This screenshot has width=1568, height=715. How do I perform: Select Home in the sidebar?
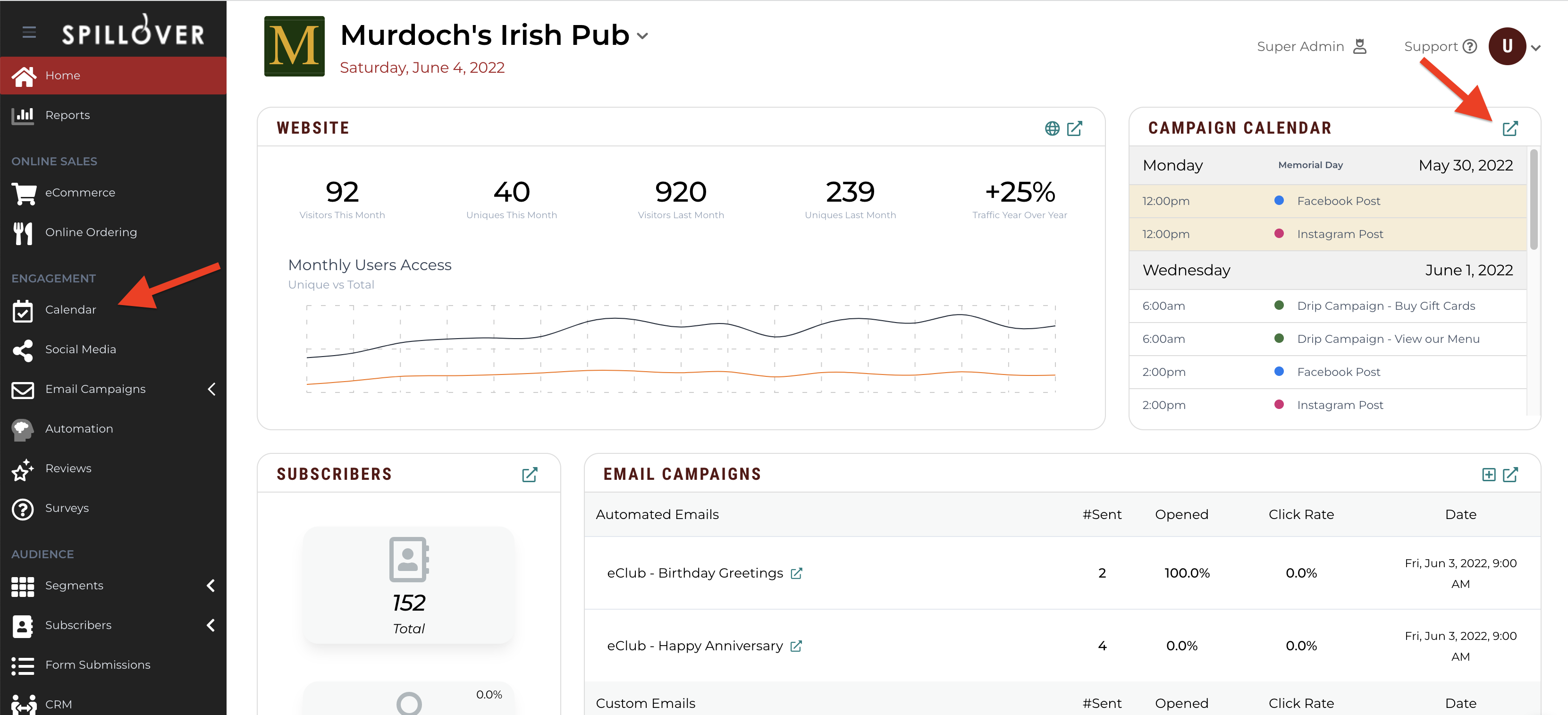tap(113, 76)
